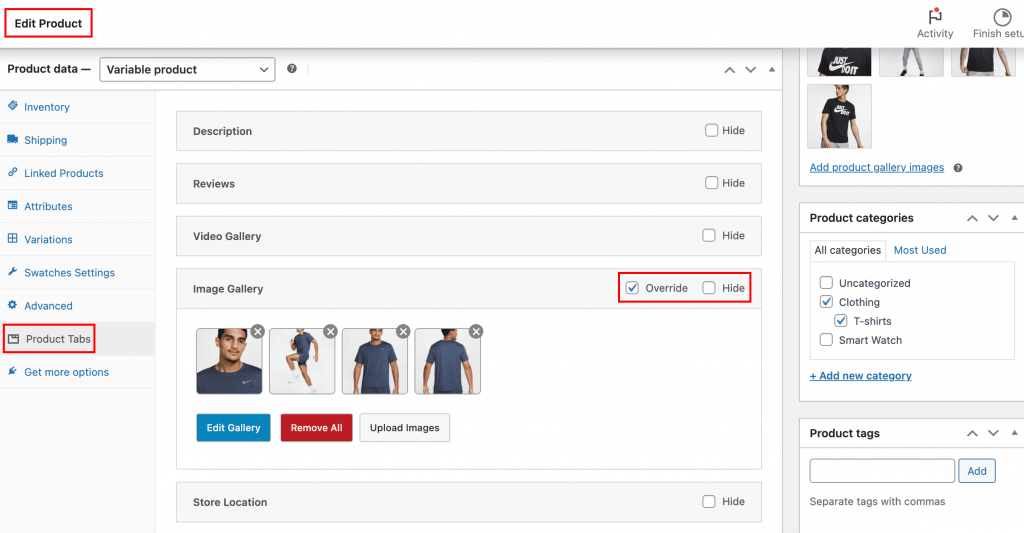Collapse the Product data panel
Screen dimensions: 1024x533
(771, 70)
